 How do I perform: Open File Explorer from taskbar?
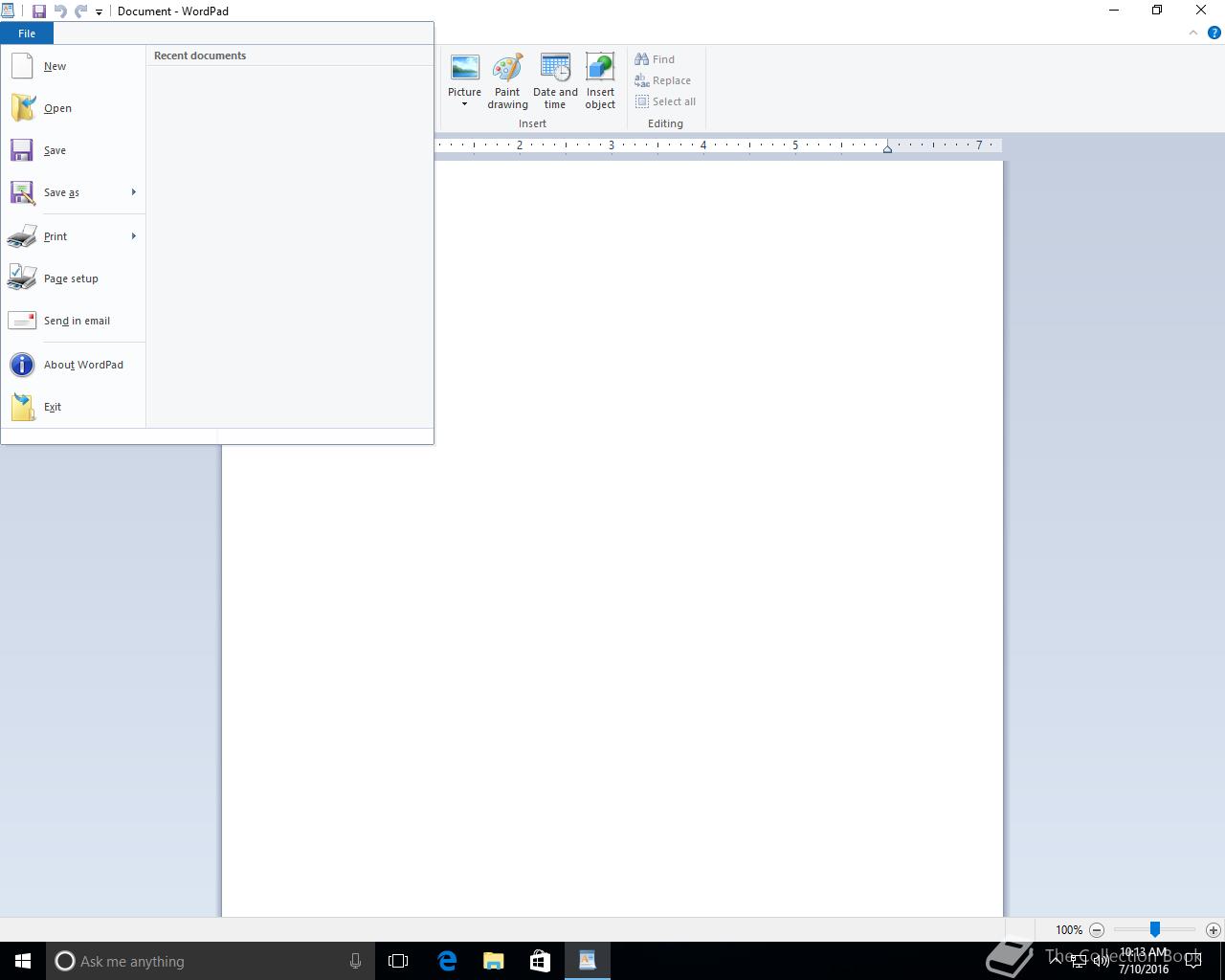[x=494, y=961]
